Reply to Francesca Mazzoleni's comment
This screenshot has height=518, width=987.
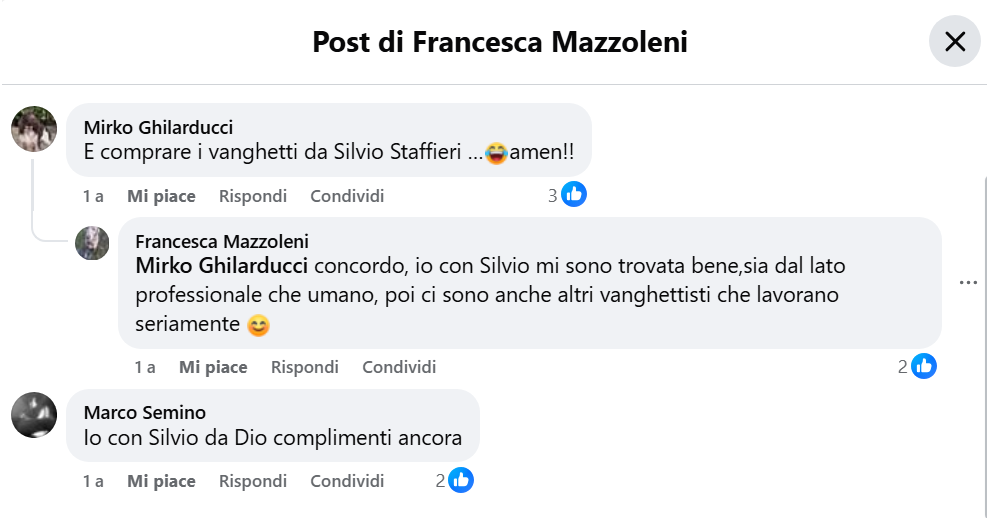pyautogui.click(x=305, y=368)
